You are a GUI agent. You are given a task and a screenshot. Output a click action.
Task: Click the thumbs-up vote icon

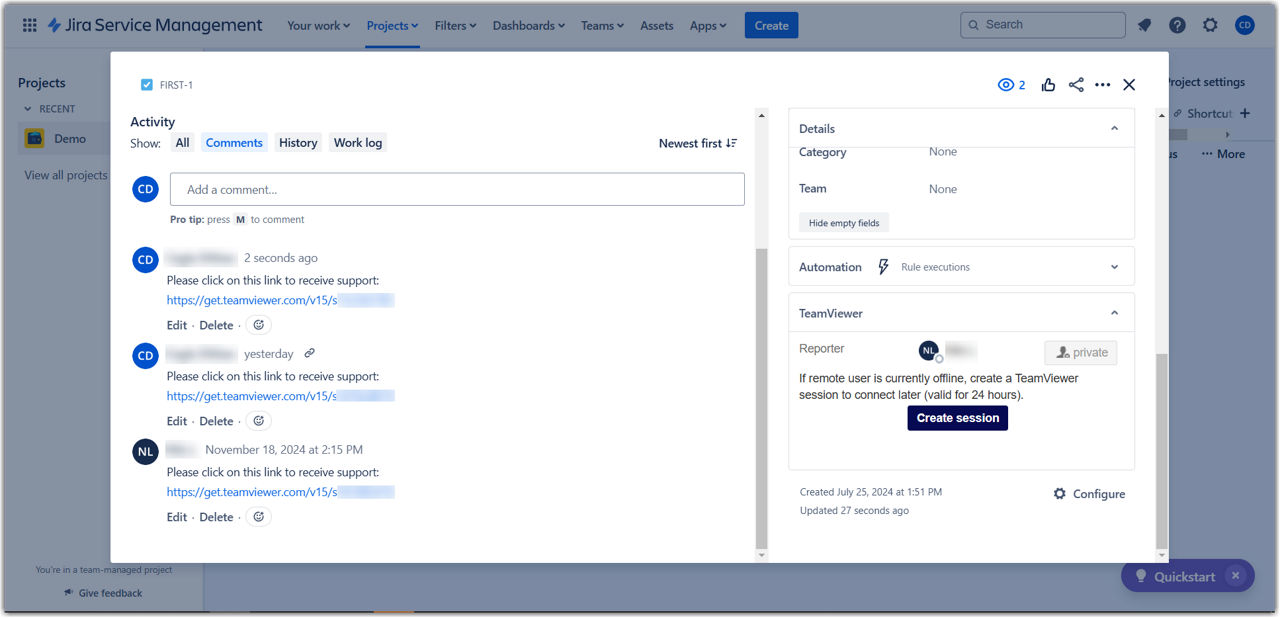click(x=1048, y=85)
